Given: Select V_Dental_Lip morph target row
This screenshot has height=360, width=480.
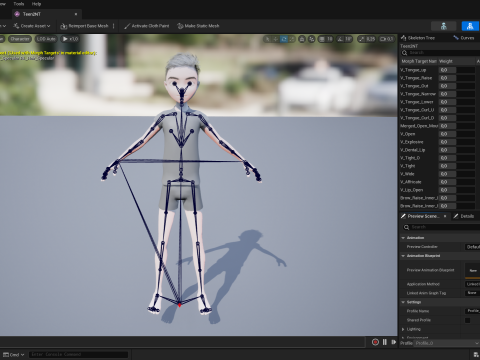Looking at the screenshot, I should tap(439, 150).
